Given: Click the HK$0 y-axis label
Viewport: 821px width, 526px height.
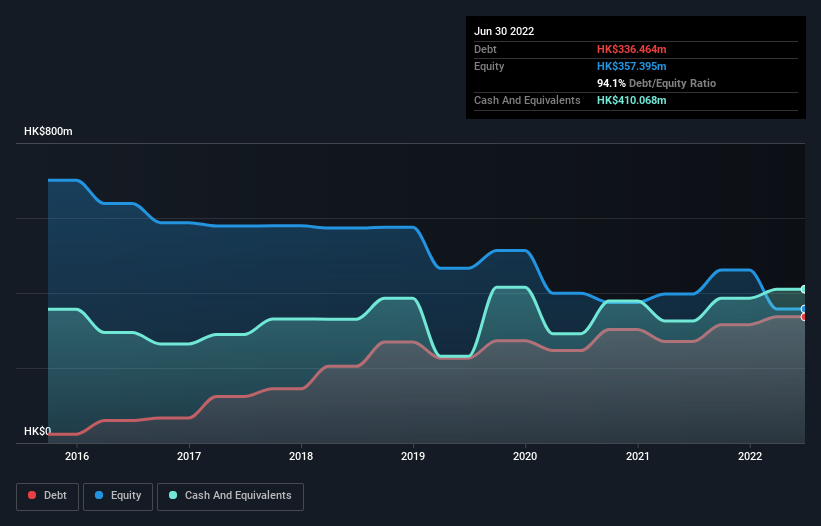Looking at the screenshot, I should click(x=38, y=431).
